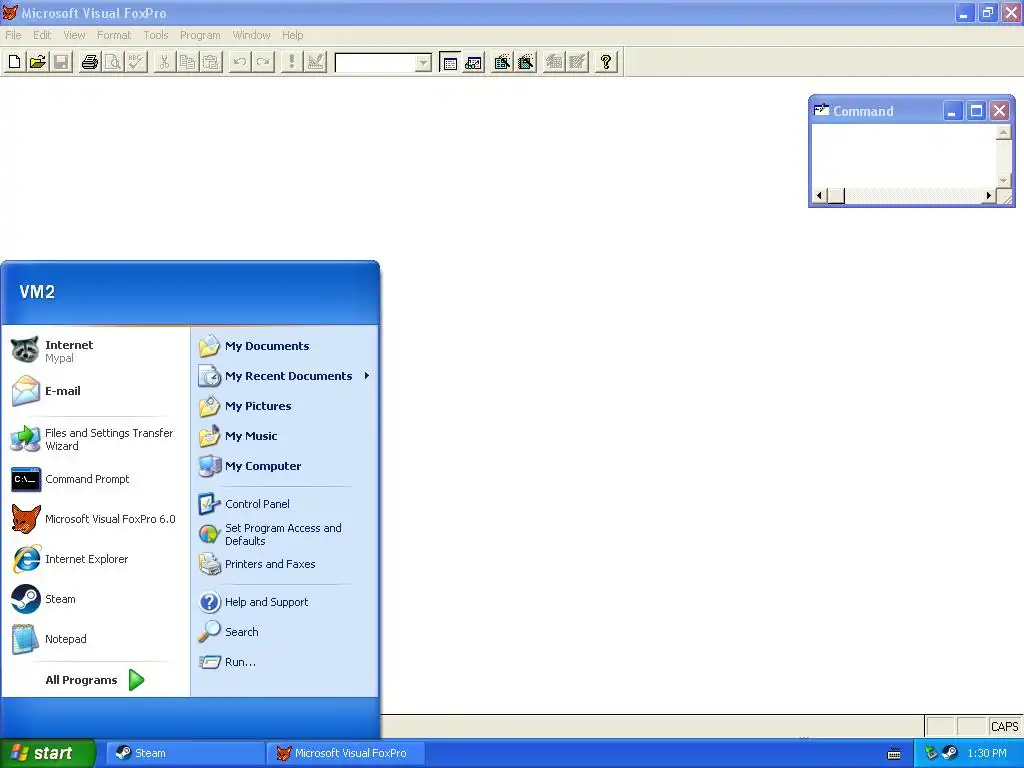Image resolution: width=1024 pixels, height=768 pixels.
Task: Open My Computer in the Start menu
Action: tap(285, 466)
